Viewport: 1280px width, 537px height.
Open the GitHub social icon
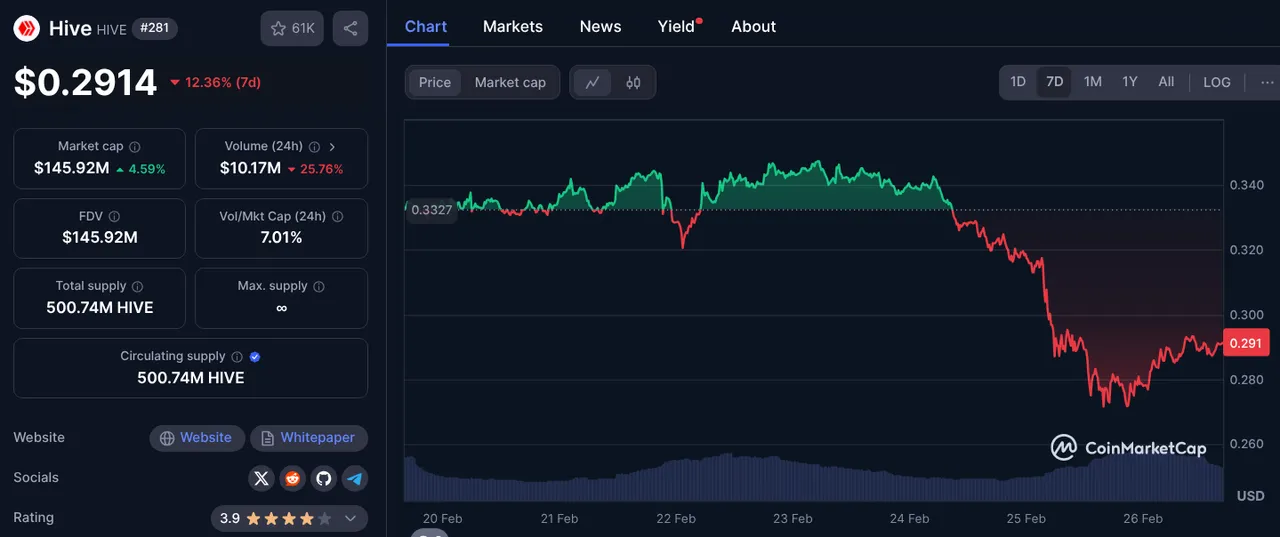coord(323,478)
